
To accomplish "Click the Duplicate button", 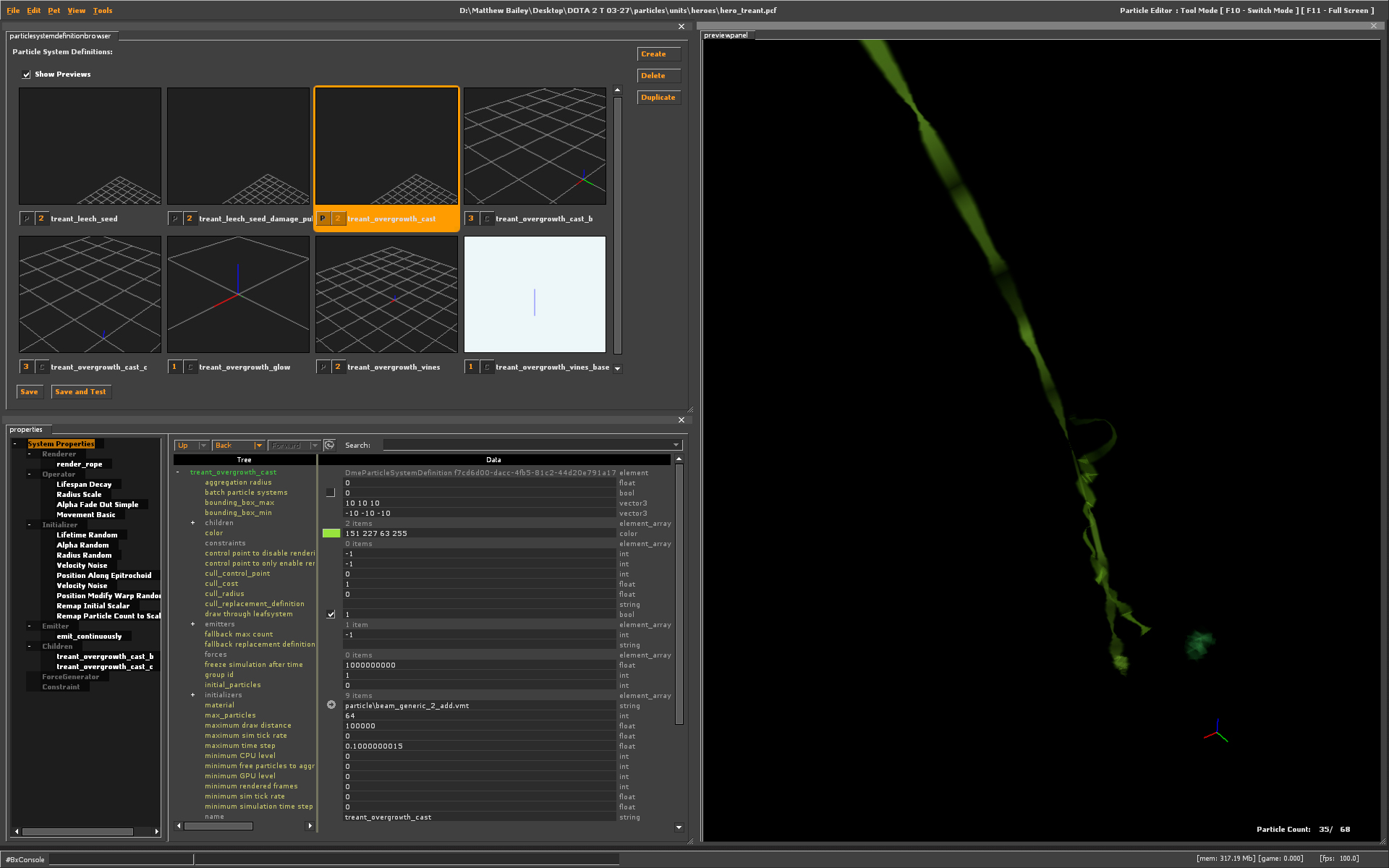I will pos(659,98).
